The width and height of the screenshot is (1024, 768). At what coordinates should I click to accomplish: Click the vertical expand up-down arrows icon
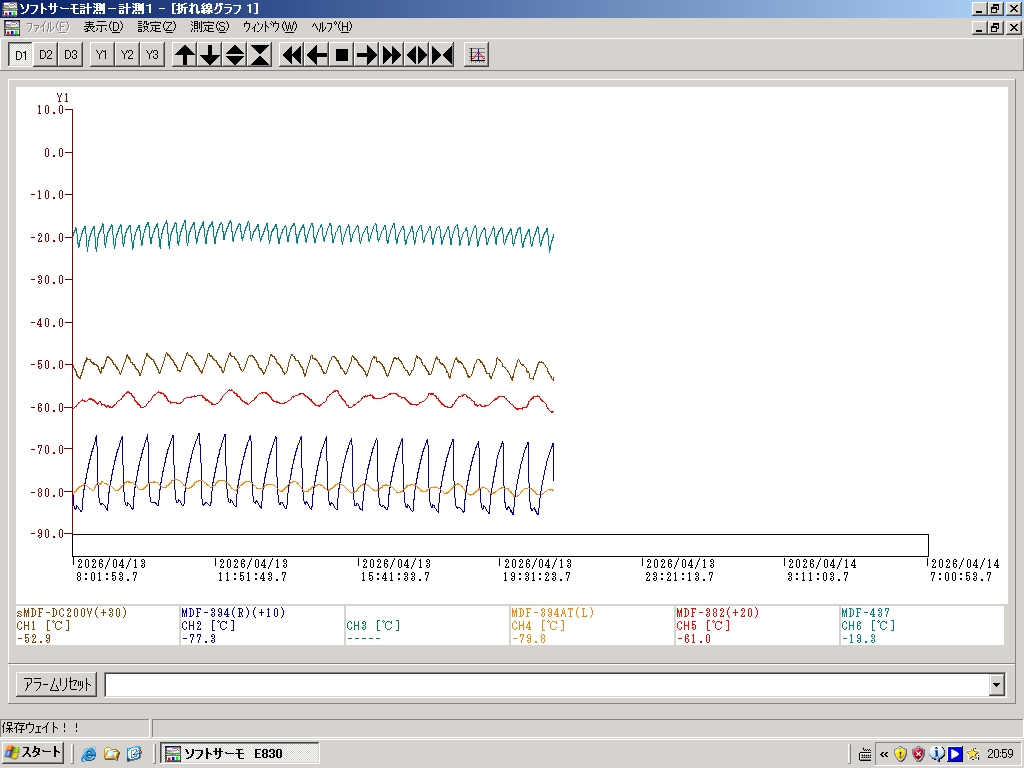235,55
